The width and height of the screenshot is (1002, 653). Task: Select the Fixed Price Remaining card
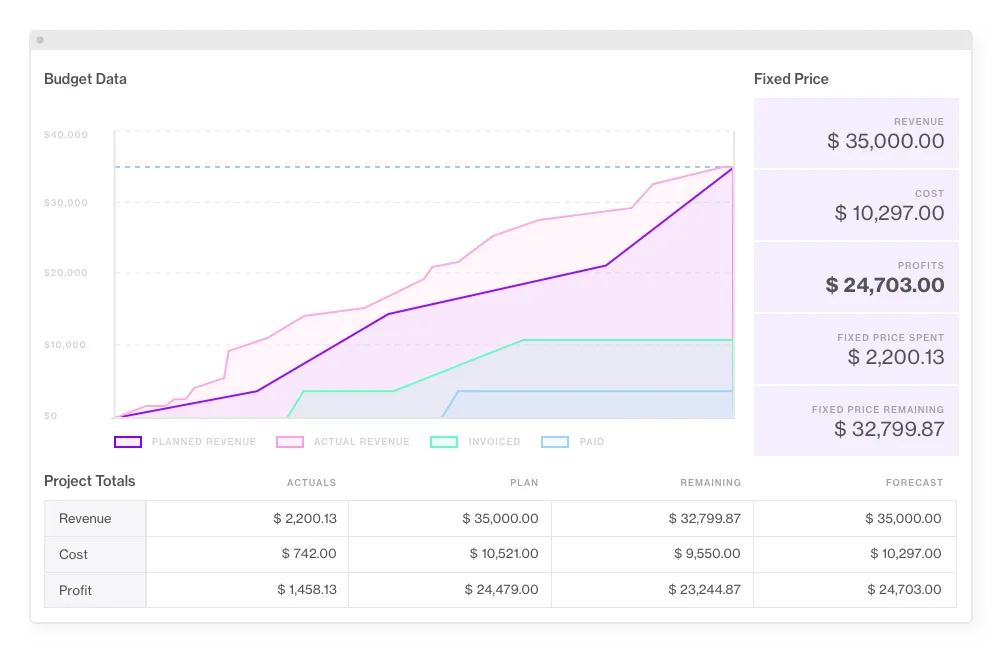coord(856,421)
